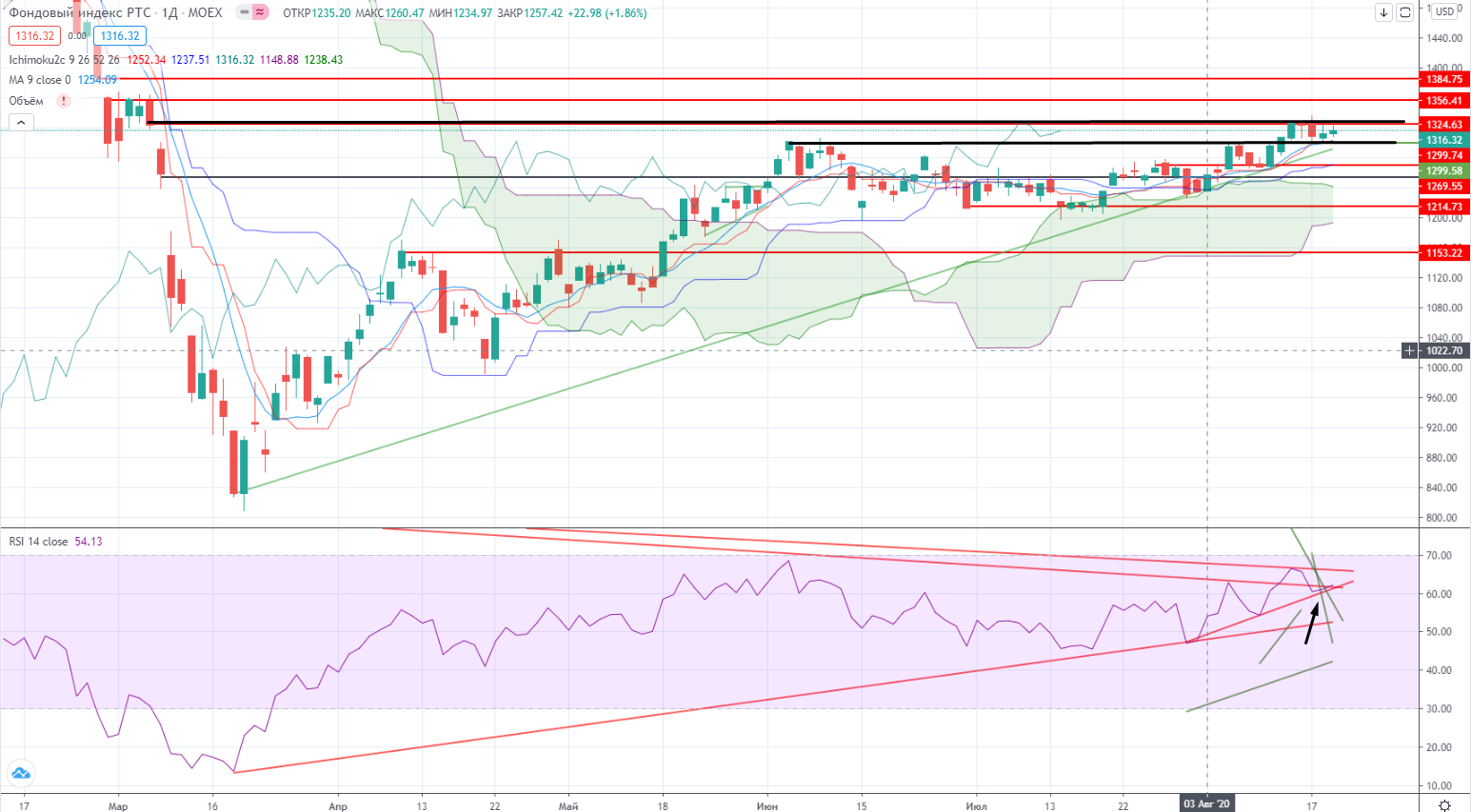1471x812 pixels.
Task: Collapse the indicator legend with chevron button
Action: pos(20,122)
